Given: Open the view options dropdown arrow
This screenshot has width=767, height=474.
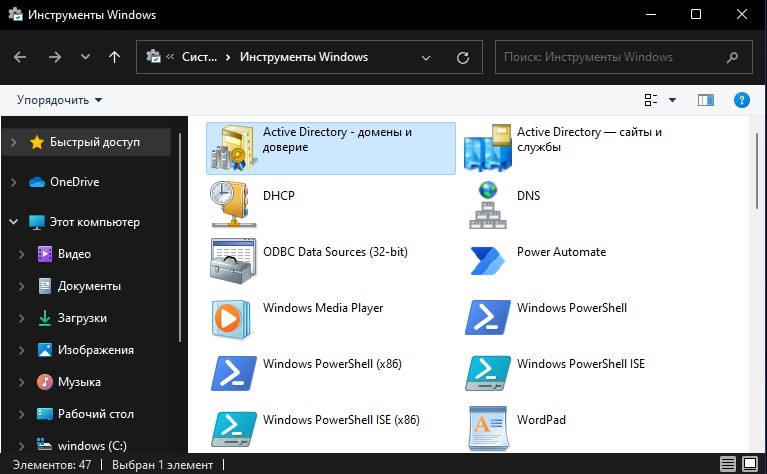Looking at the screenshot, I should pos(672,100).
